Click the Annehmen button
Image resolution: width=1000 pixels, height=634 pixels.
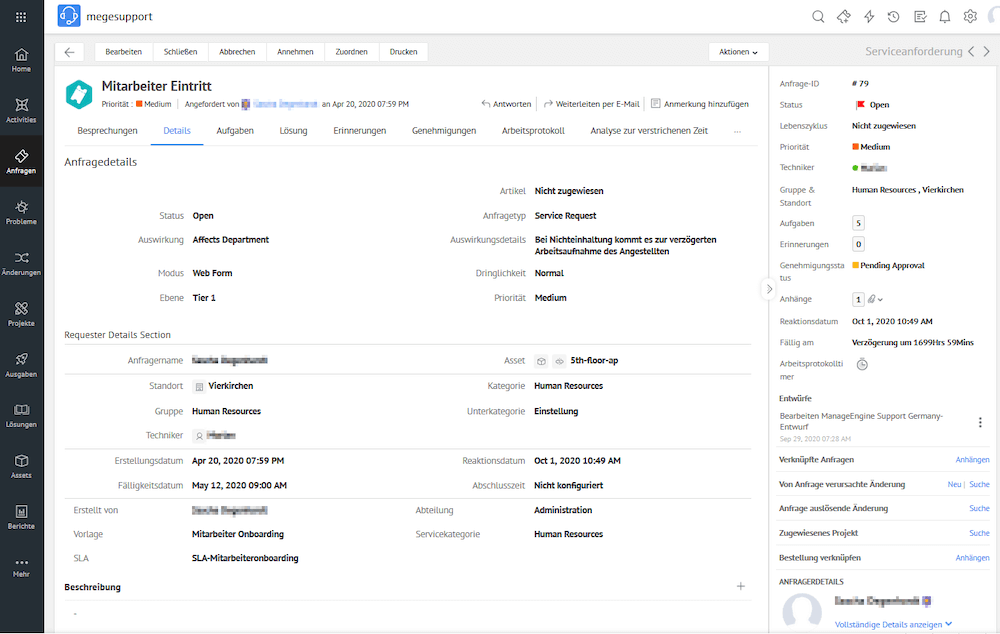coord(295,52)
